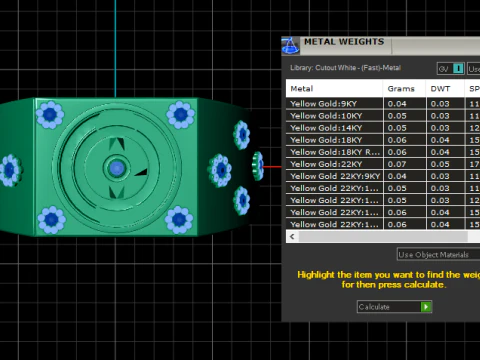Click the METAL WEIGHTS title tab
480x360 pixels.
[344, 42]
